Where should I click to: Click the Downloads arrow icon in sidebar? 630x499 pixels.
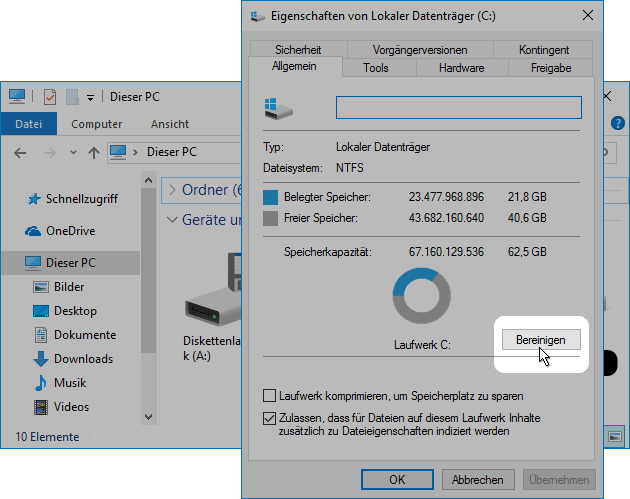pyautogui.click(x=41, y=359)
